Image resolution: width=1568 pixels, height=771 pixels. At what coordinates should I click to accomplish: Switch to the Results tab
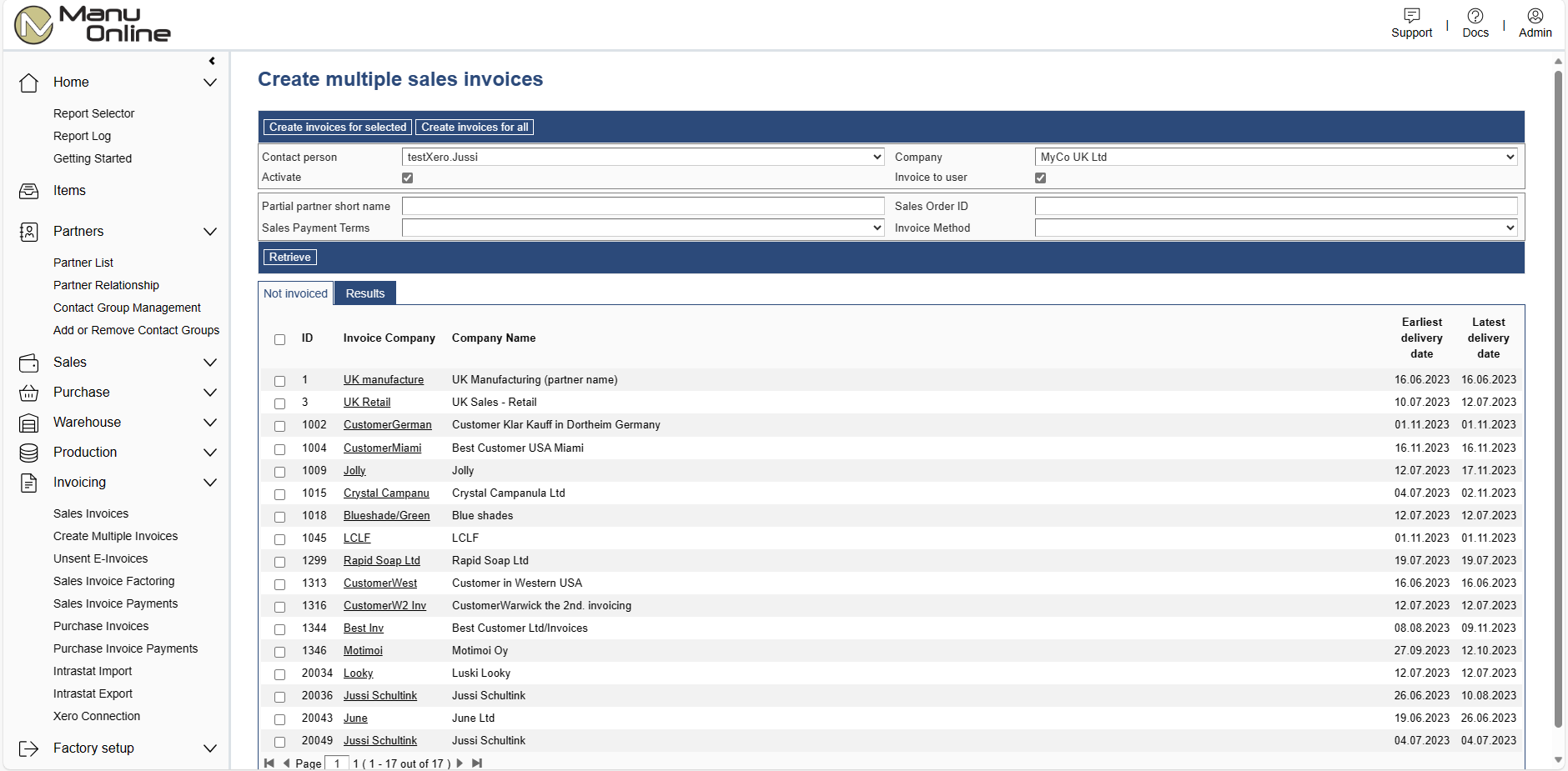pos(365,293)
